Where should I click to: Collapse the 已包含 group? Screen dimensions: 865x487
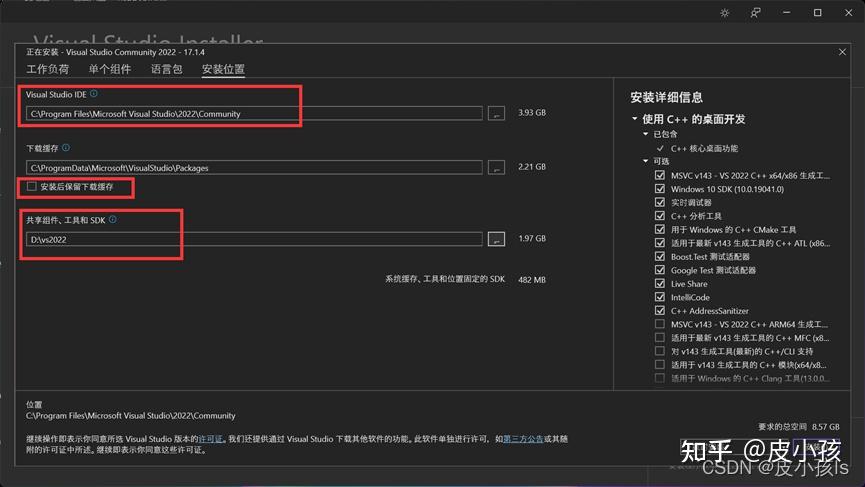pos(645,134)
